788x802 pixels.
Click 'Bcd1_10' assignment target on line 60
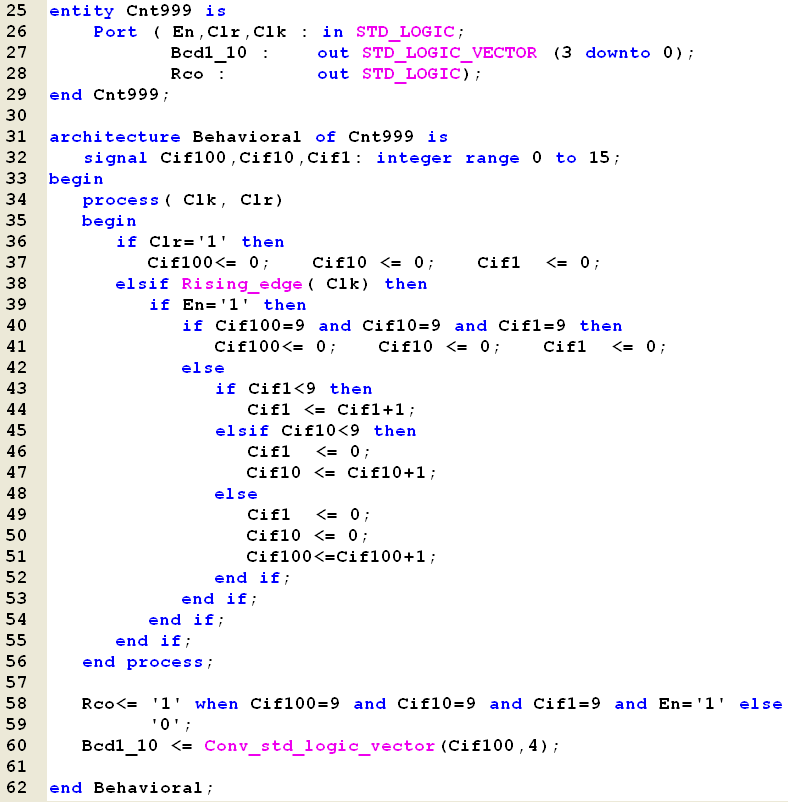click(x=120, y=746)
